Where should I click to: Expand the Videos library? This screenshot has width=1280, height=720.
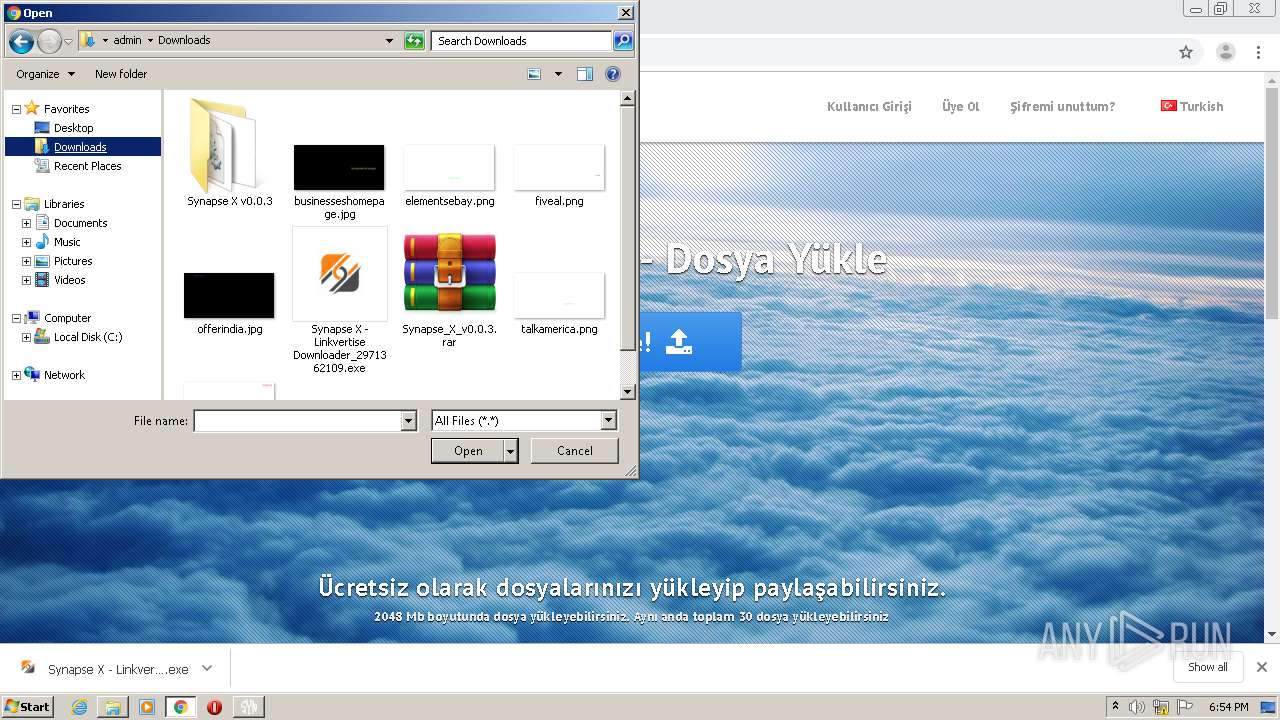pyautogui.click(x=26, y=280)
